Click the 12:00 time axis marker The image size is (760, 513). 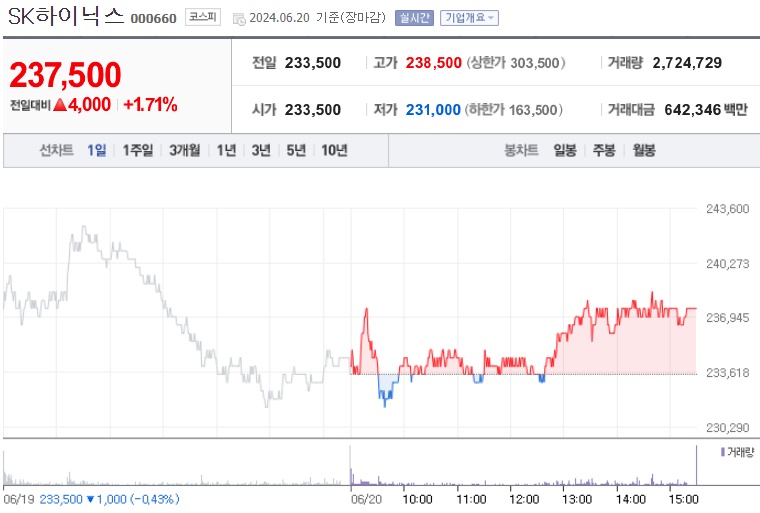click(x=524, y=499)
